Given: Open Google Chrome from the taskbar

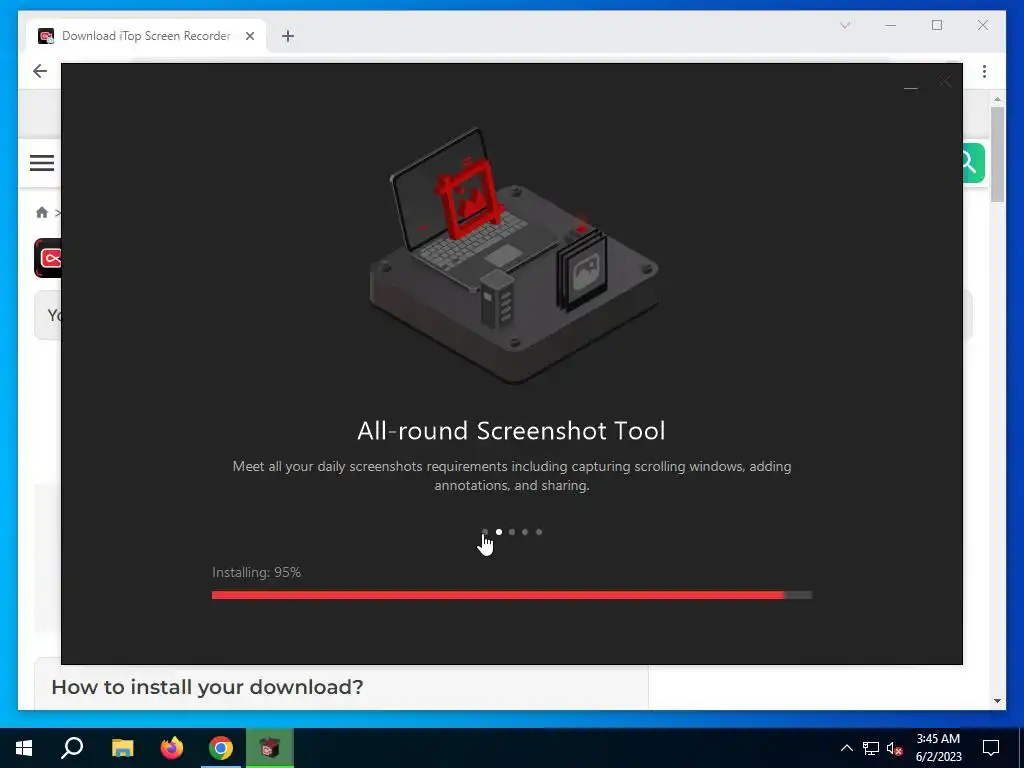Looking at the screenshot, I should (221, 748).
